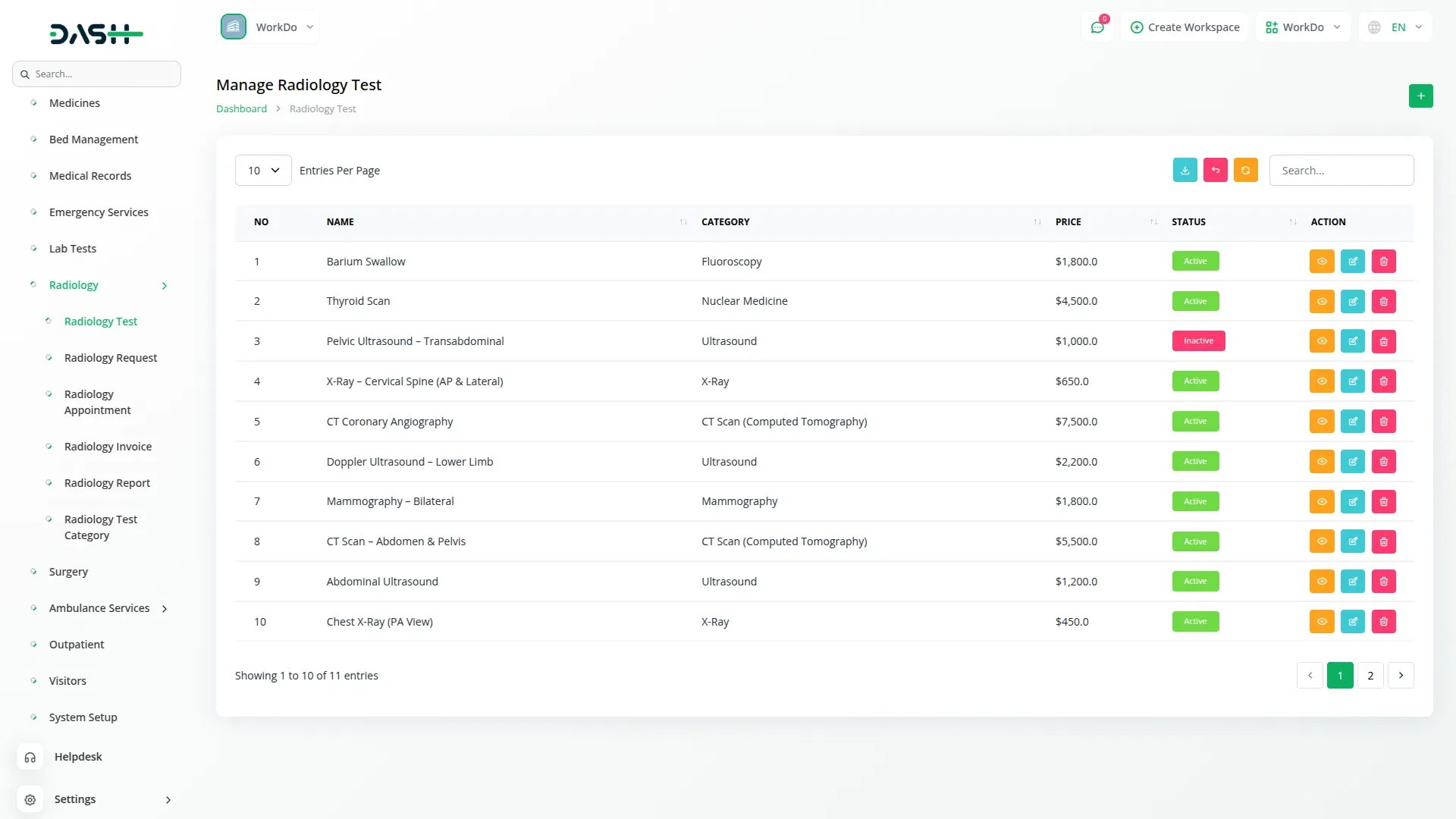
Task: Click the green add radiology test button
Action: (1420, 96)
